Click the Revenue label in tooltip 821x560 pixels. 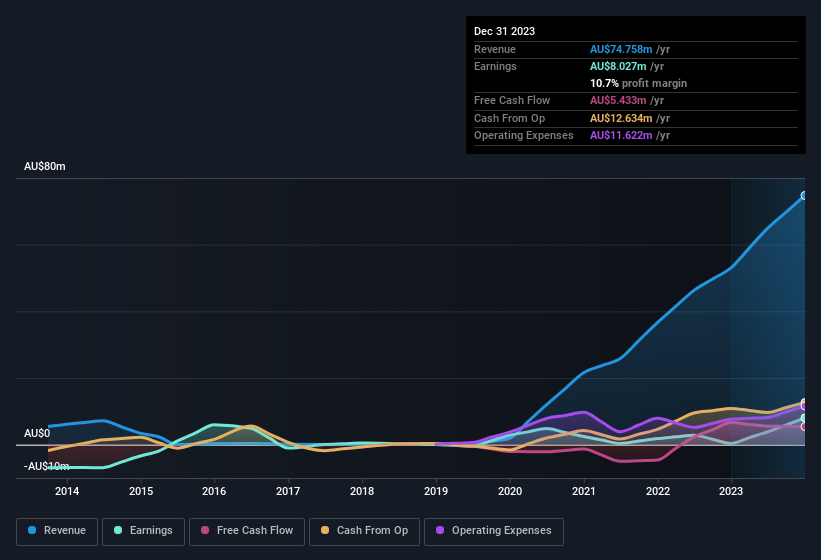pos(495,49)
